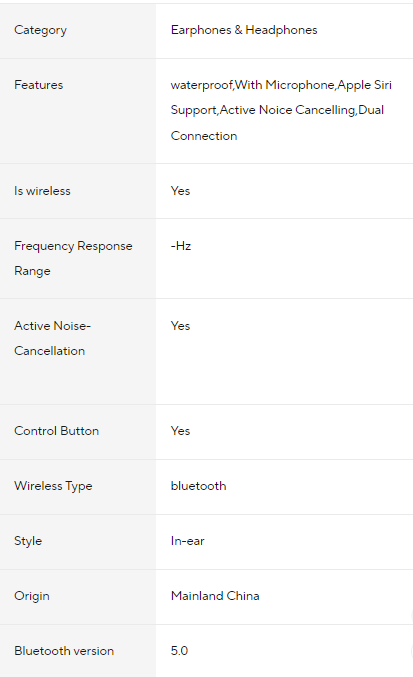The image size is (413, 677).
Task: Click the Style label
Action: click(28, 541)
